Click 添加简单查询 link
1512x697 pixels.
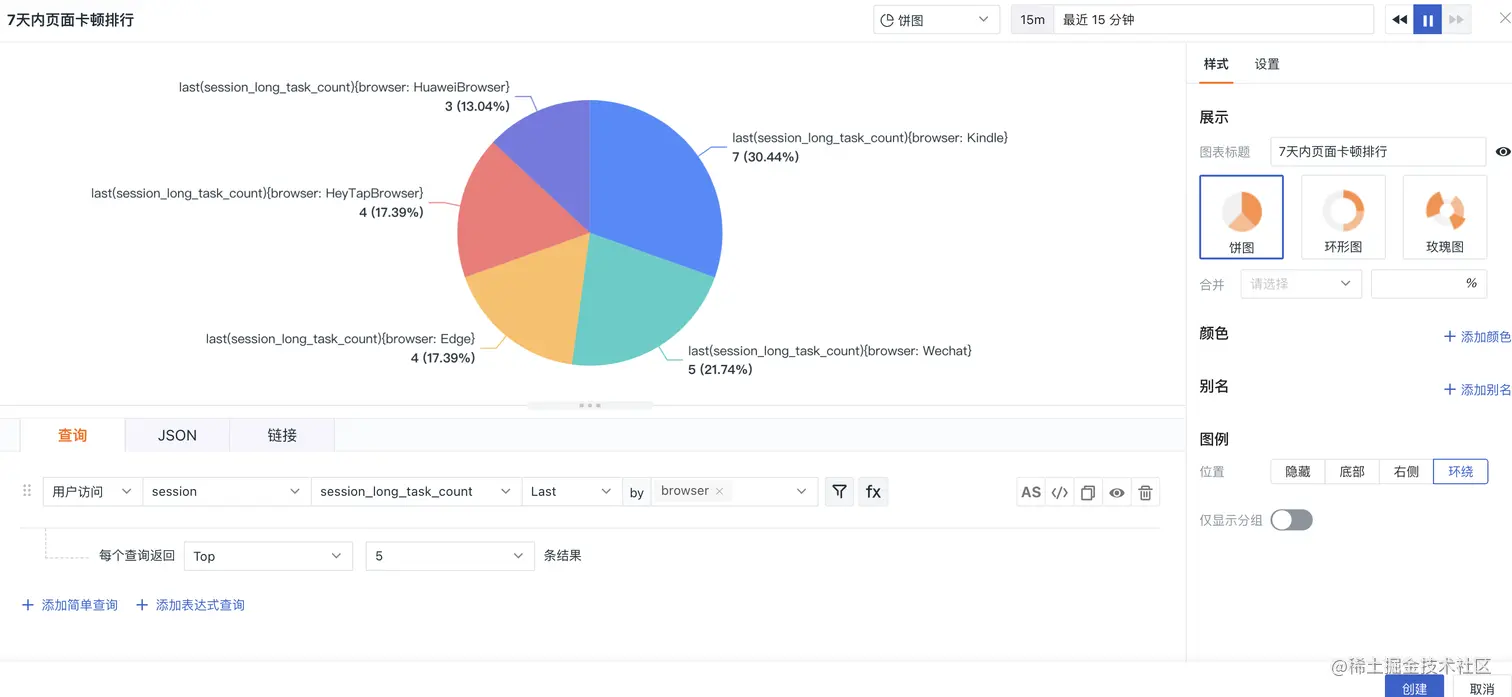[x=70, y=605]
